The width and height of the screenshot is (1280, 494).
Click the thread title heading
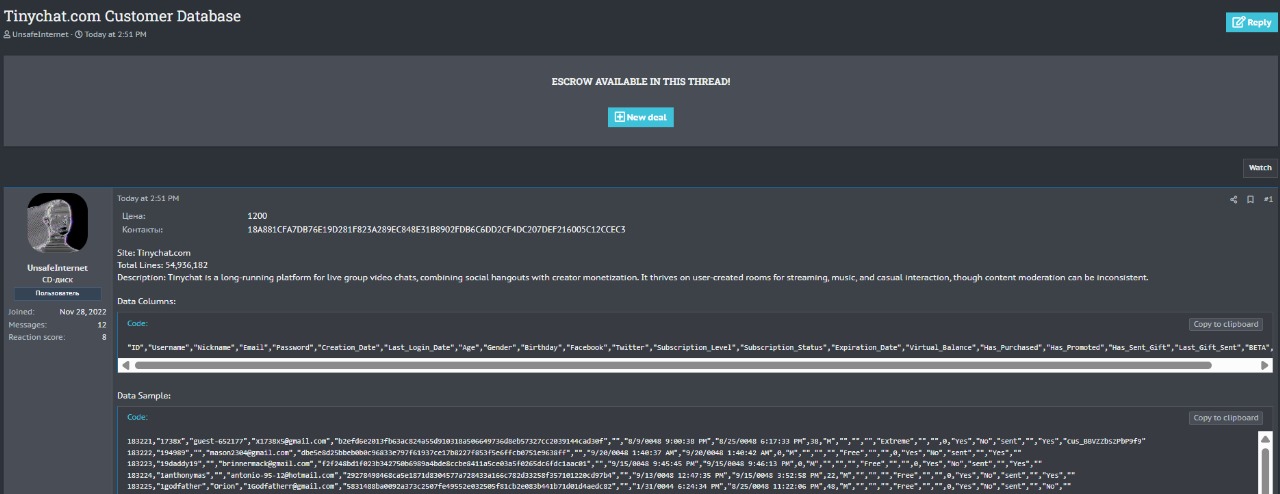pos(122,16)
